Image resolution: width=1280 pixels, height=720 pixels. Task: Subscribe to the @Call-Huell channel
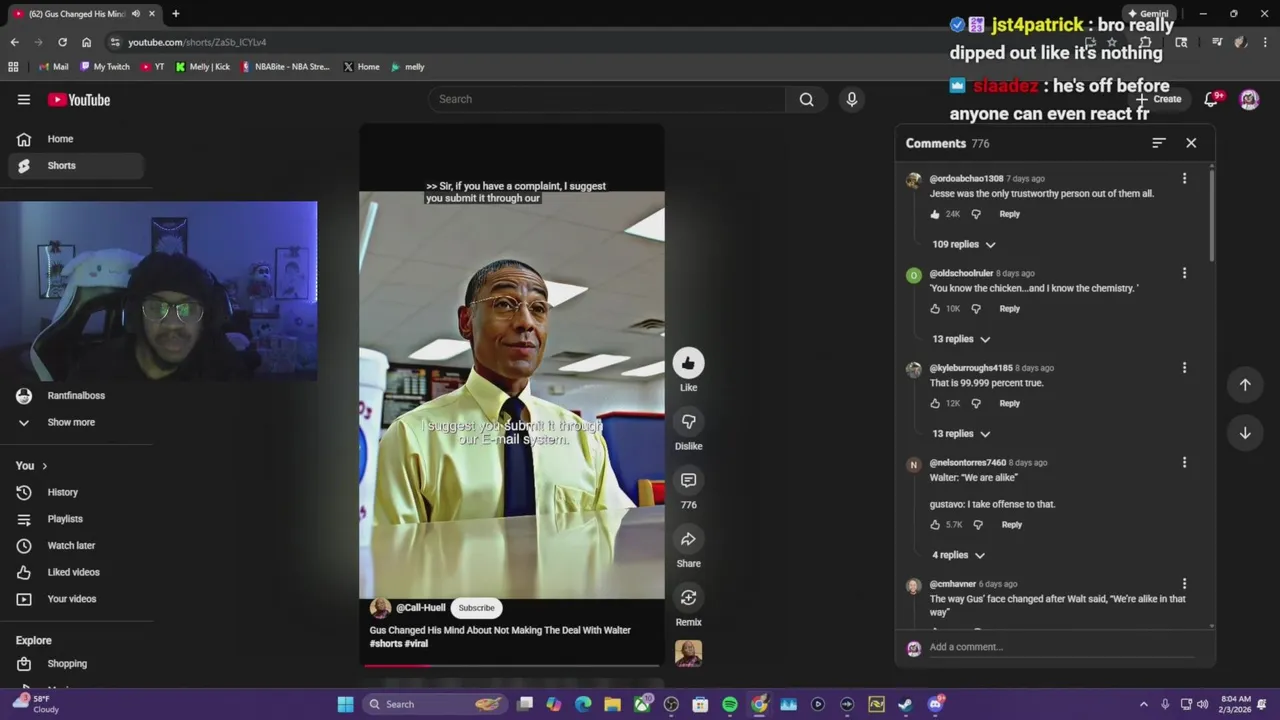[476, 608]
